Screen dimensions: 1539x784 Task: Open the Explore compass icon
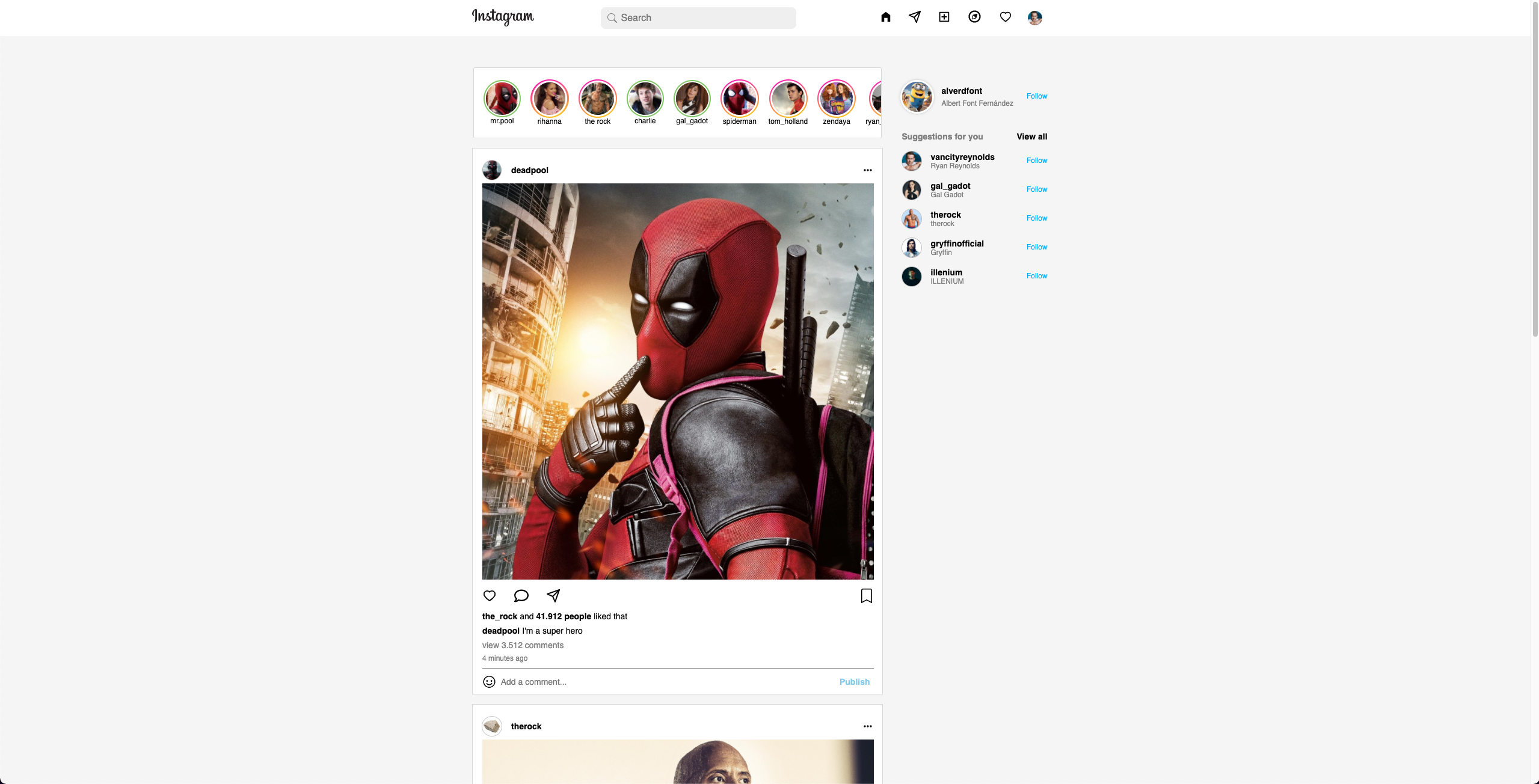coord(974,17)
